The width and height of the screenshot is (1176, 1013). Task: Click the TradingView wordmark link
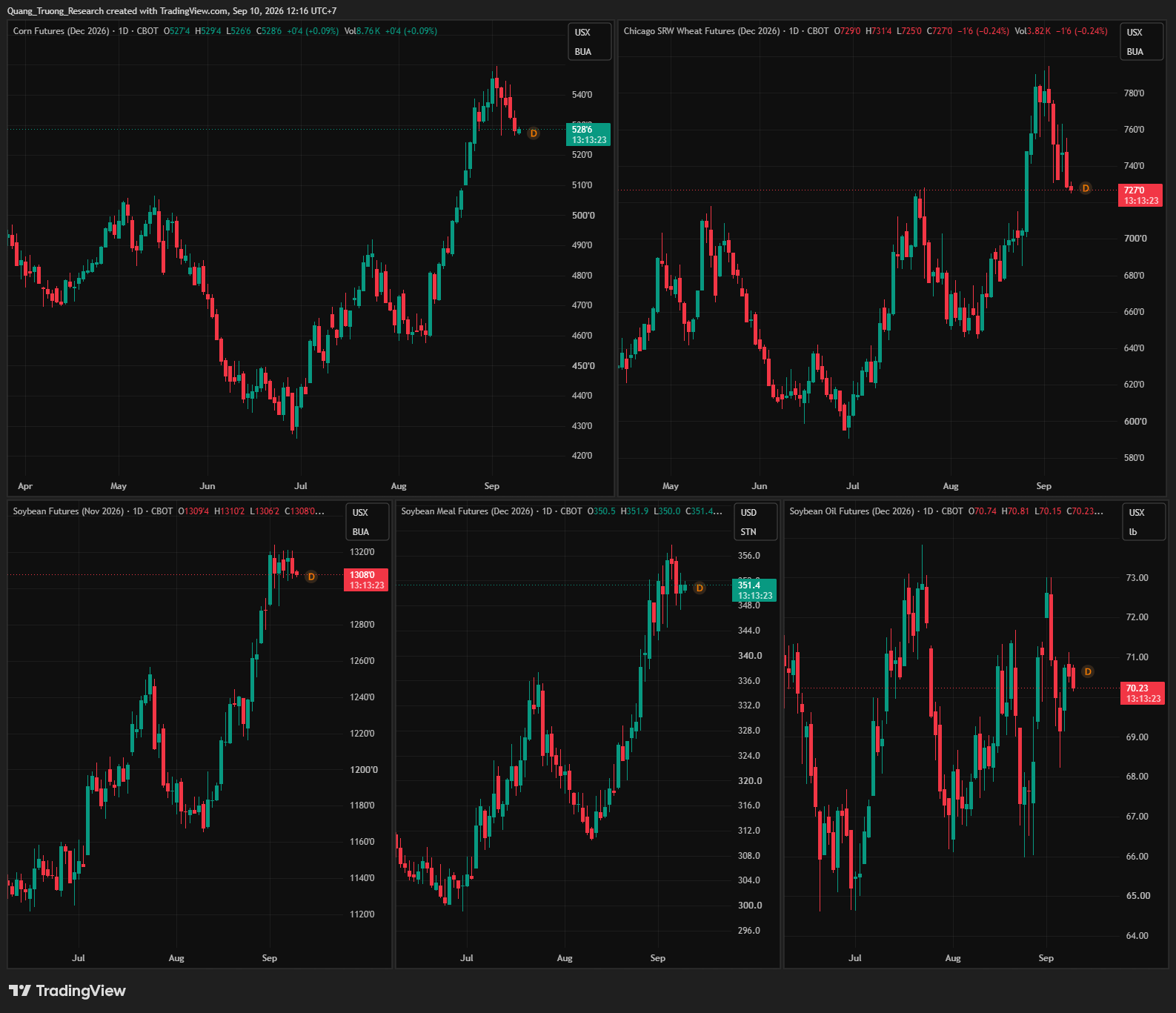coord(81,991)
